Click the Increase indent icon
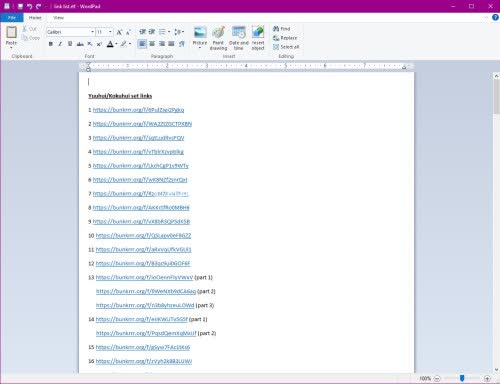500x384 pixels. coord(152,32)
